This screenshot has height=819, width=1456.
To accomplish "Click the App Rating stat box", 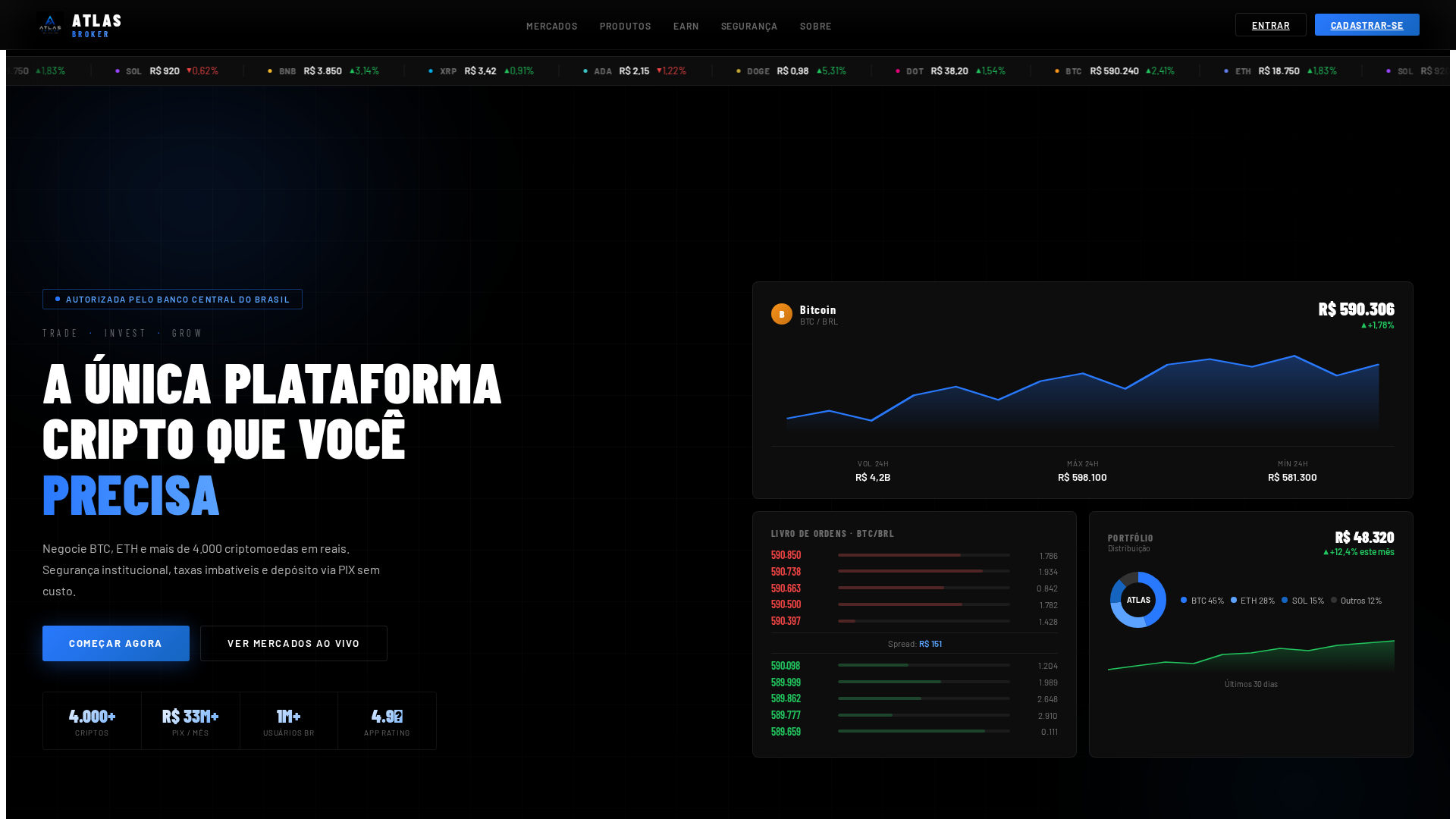I will click(x=387, y=720).
